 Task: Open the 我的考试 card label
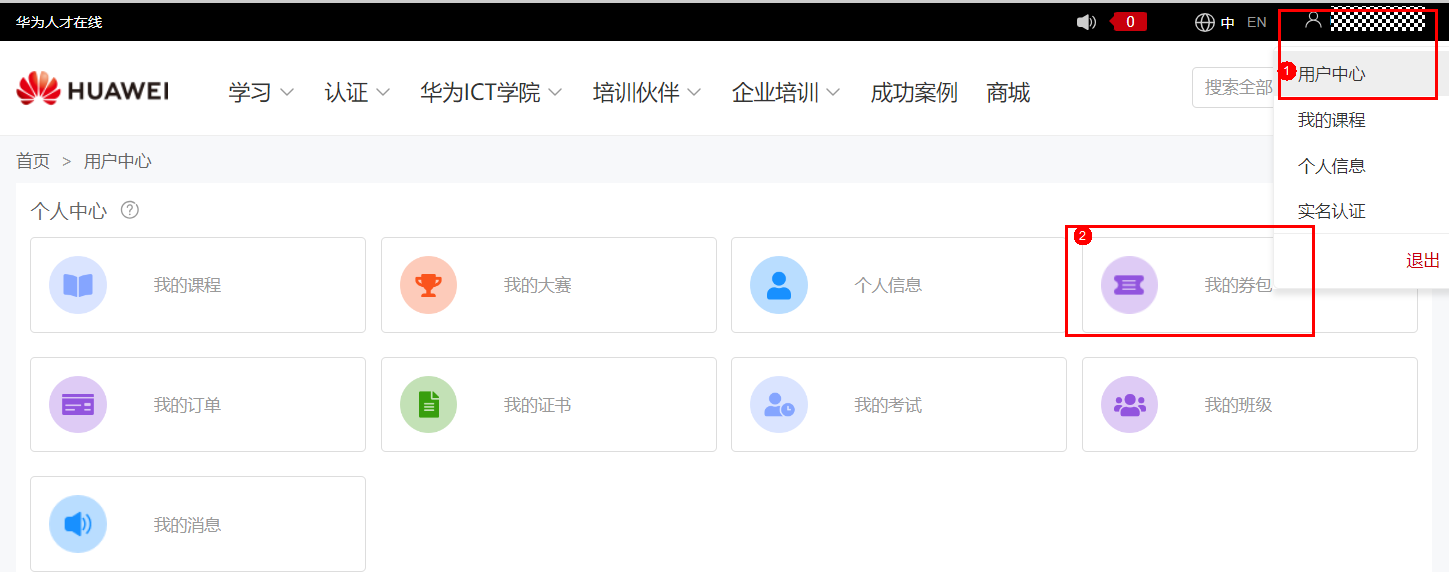click(888, 405)
